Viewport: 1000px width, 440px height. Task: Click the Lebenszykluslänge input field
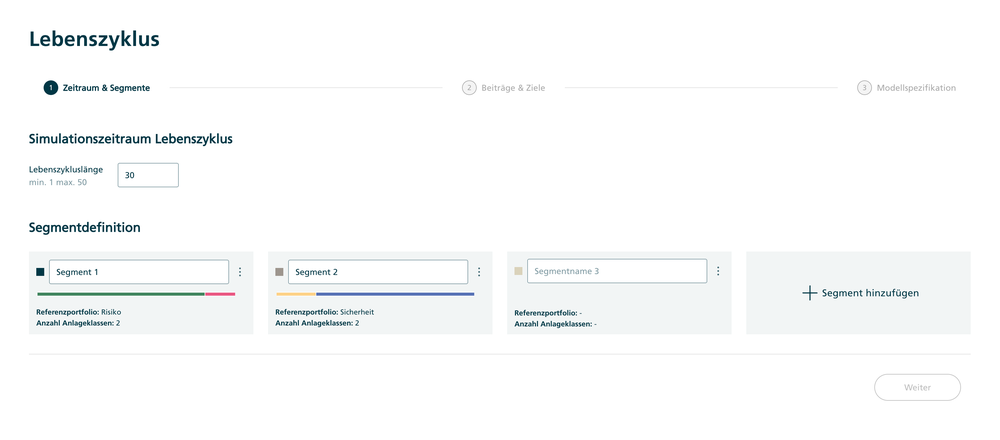tap(148, 175)
